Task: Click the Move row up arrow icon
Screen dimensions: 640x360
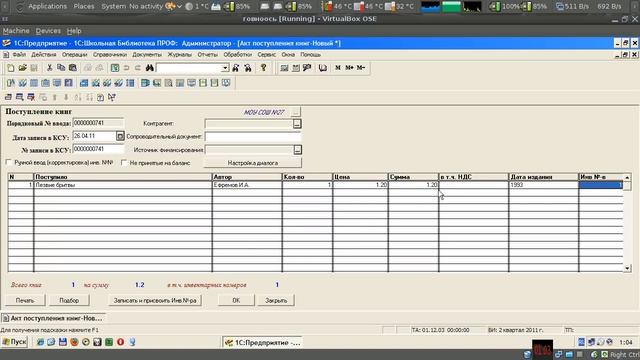Action: [x=54, y=97]
